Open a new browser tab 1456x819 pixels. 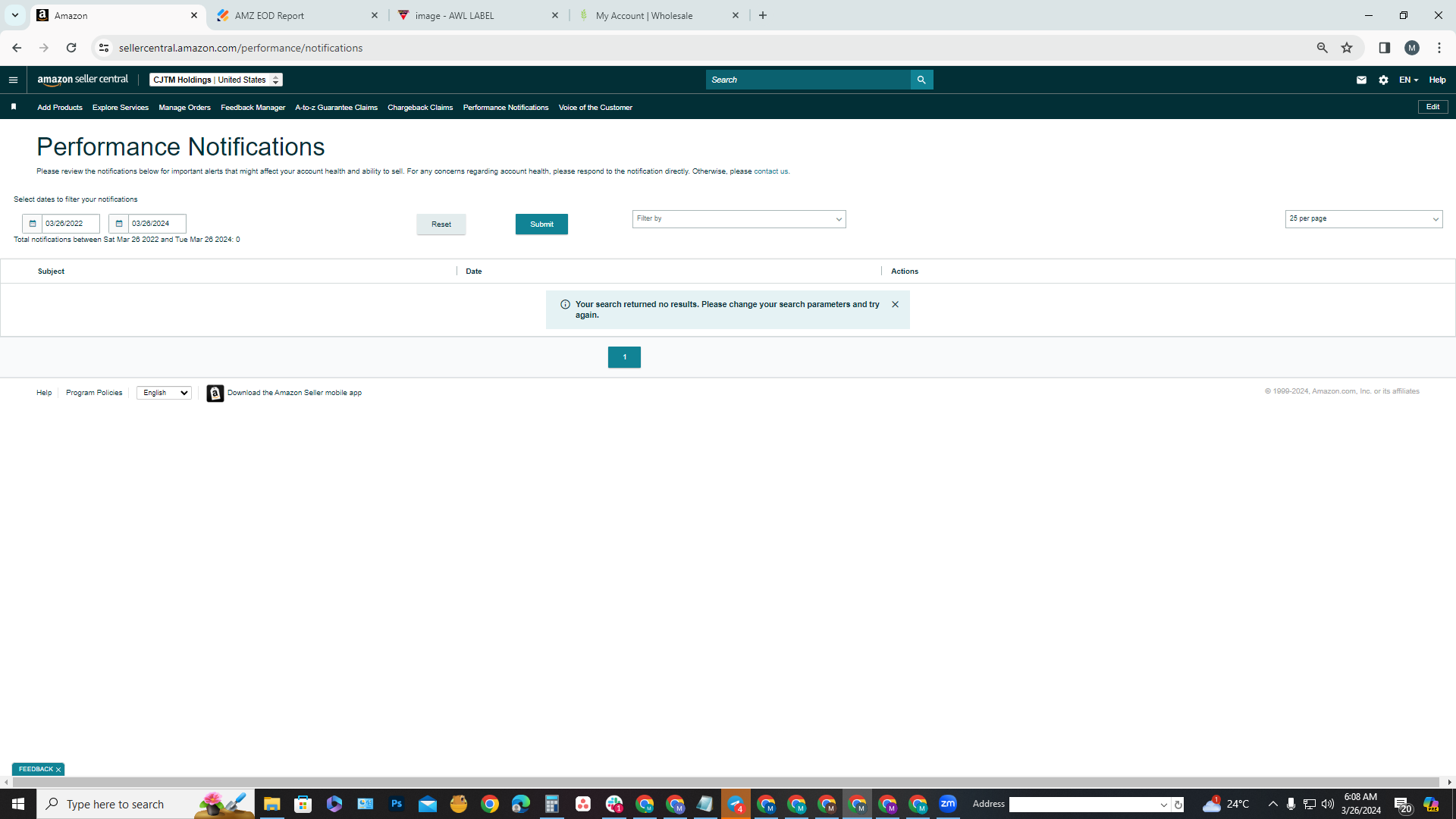click(x=763, y=15)
